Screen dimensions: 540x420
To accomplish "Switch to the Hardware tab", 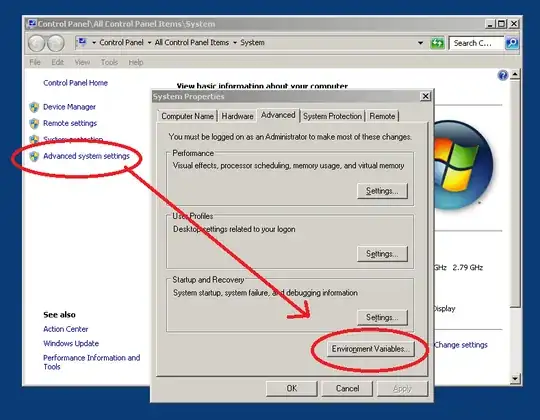I will point(237,116).
